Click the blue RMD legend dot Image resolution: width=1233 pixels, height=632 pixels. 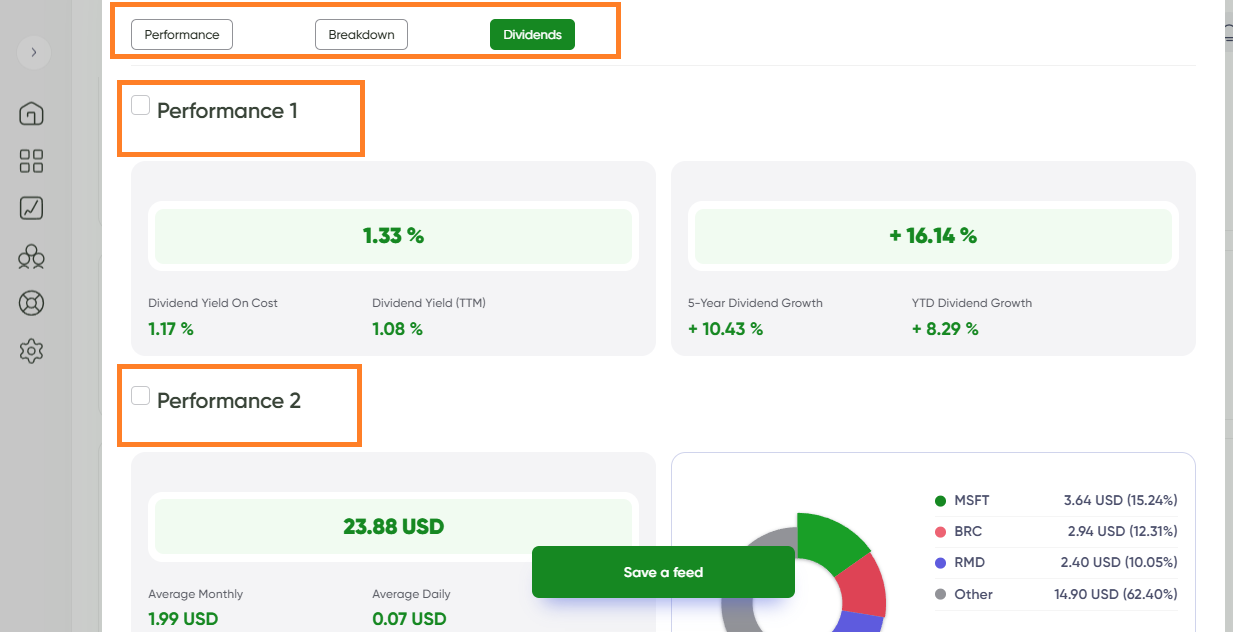pos(940,563)
